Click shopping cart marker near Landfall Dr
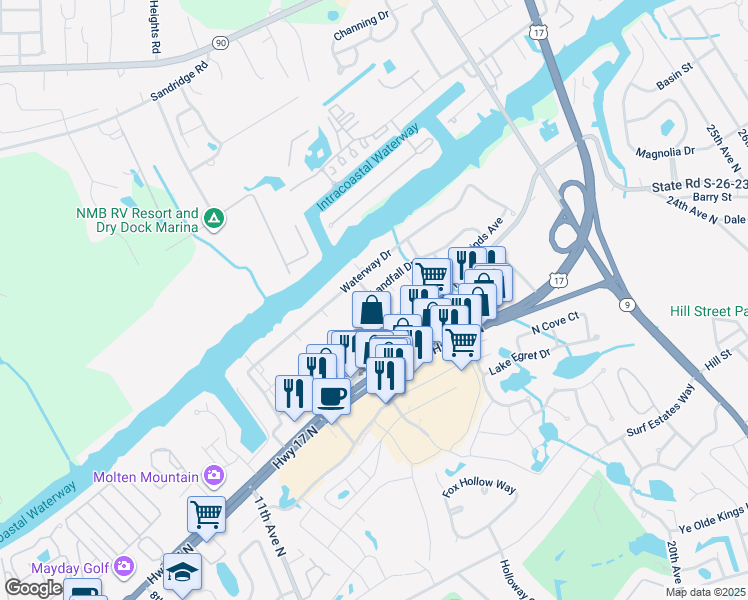This screenshot has height=600, width=748. 432,276
